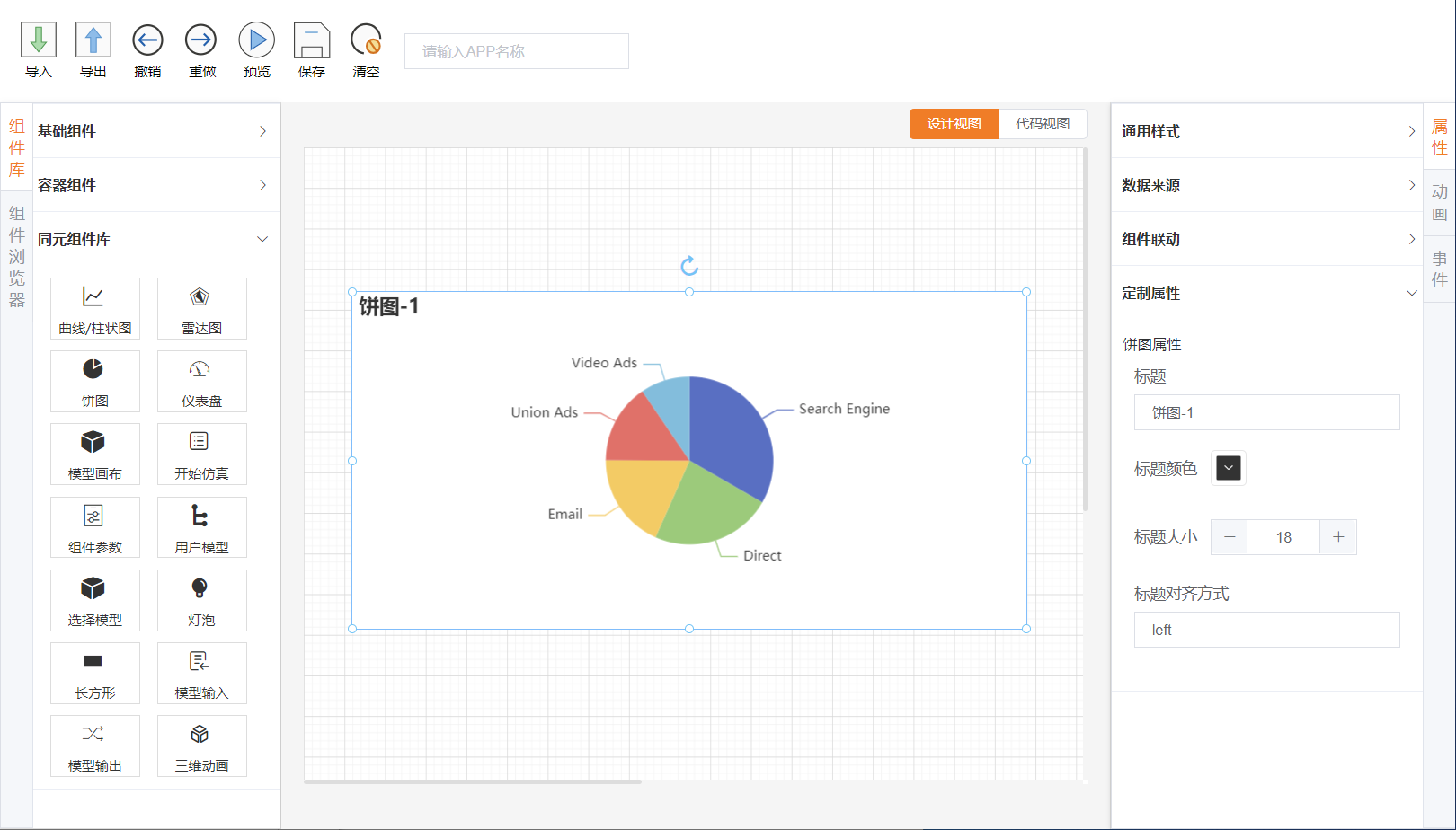Click the Search Engine chart label
The image size is (1456, 830).
click(x=844, y=409)
